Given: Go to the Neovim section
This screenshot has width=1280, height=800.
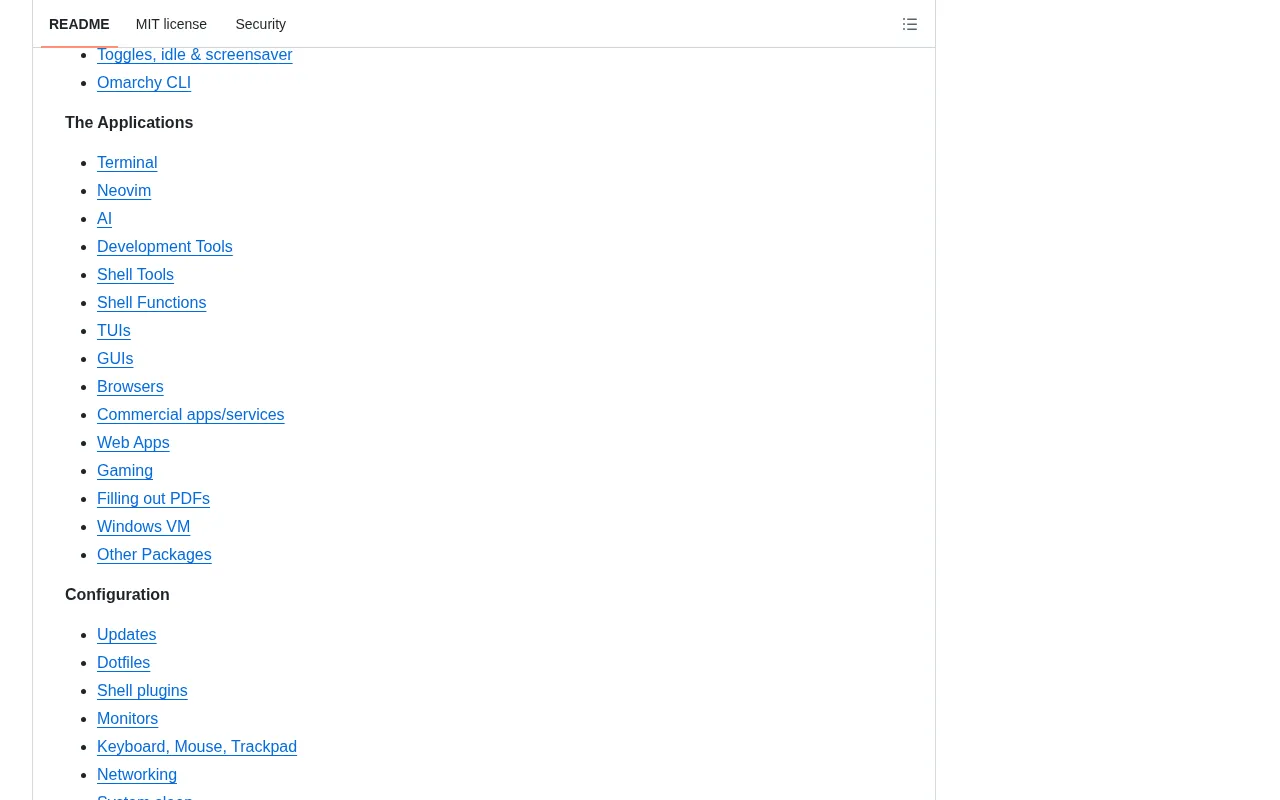Looking at the screenshot, I should click(124, 191).
